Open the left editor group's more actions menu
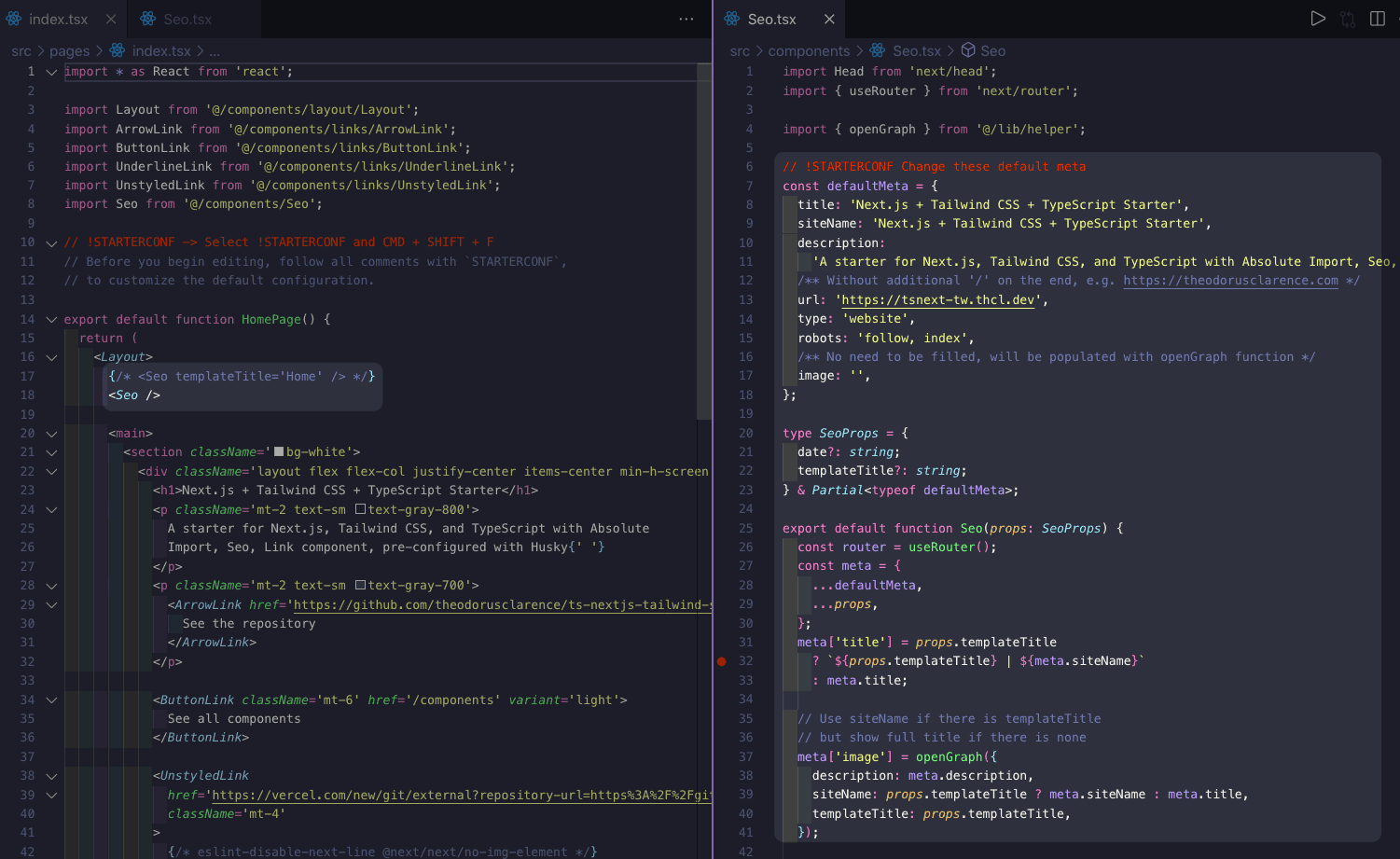 [x=686, y=19]
